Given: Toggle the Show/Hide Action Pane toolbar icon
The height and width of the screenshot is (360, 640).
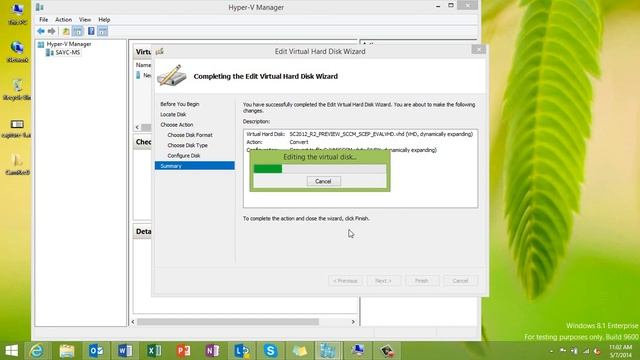Looking at the screenshot, I should tap(102, 31).
